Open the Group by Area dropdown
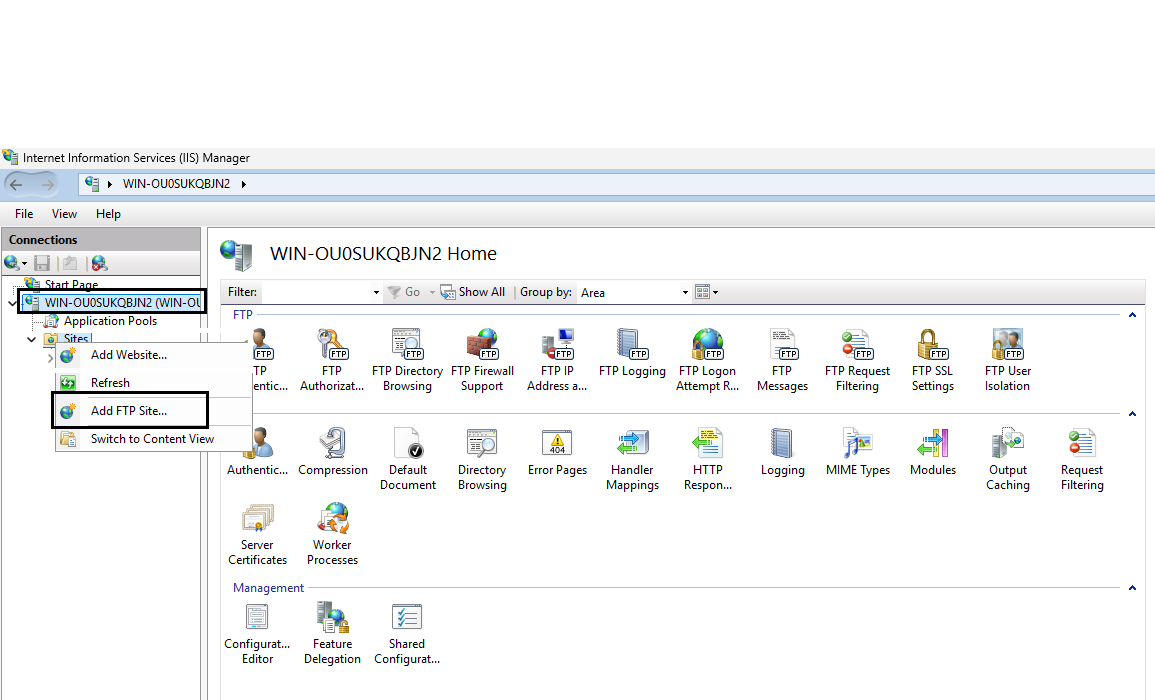 pos(636,293)
